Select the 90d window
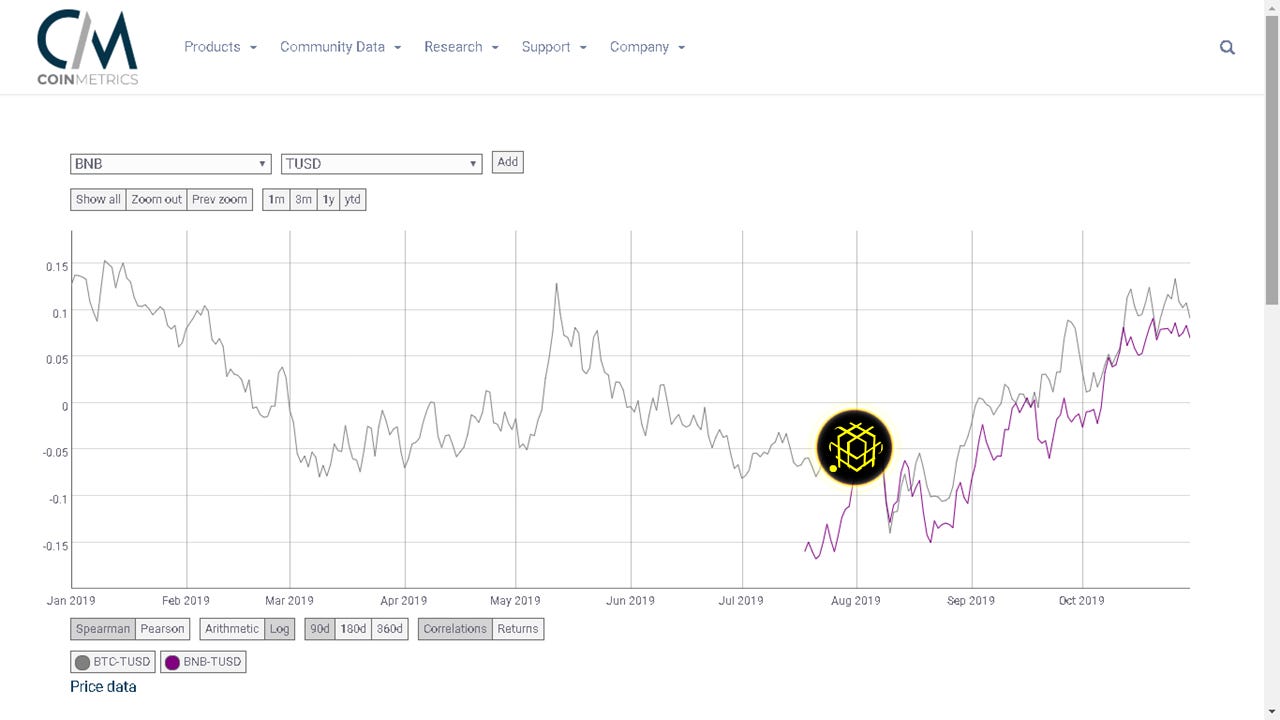 pyautogui.click(x=320, y=629)
